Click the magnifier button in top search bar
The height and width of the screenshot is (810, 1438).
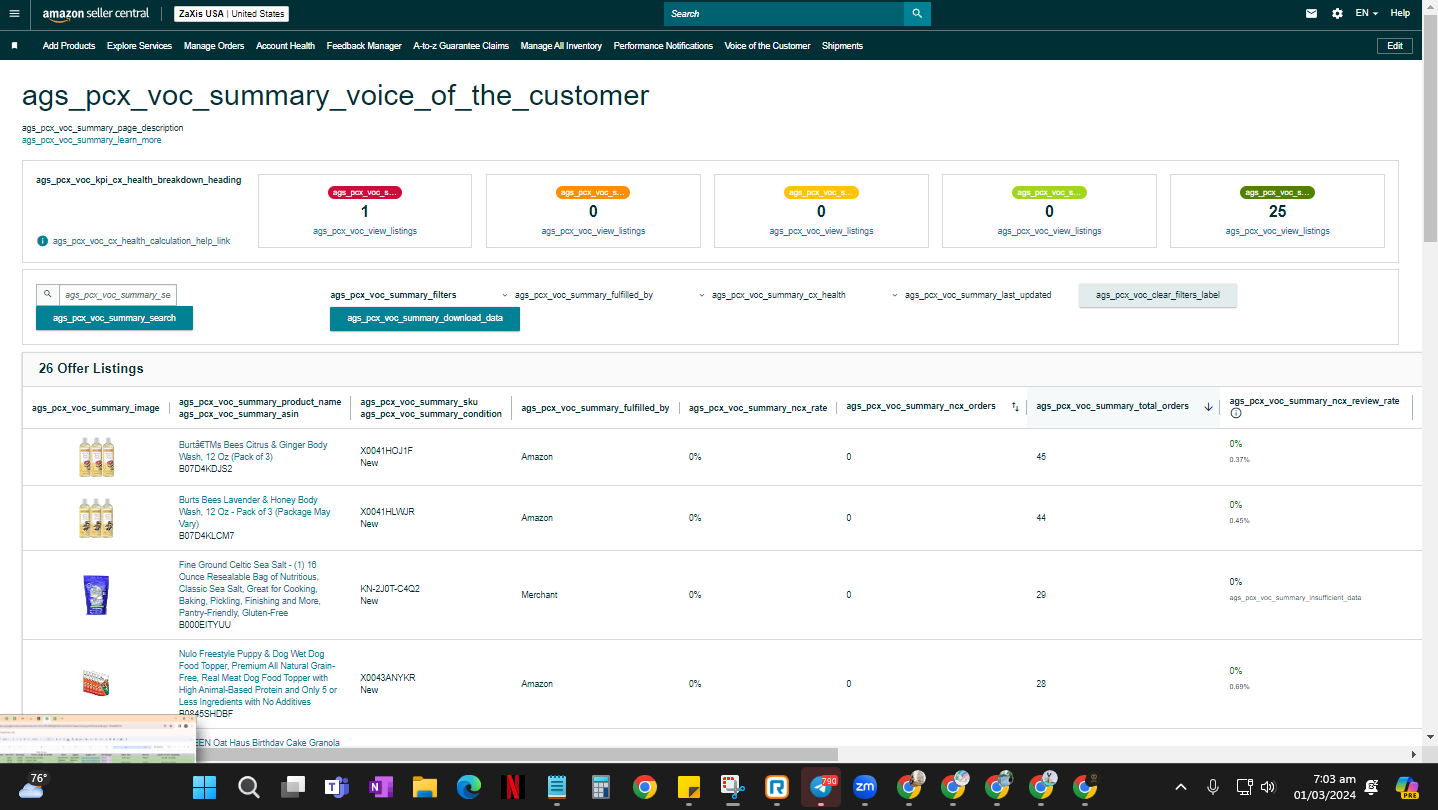(x=917, y=14)
